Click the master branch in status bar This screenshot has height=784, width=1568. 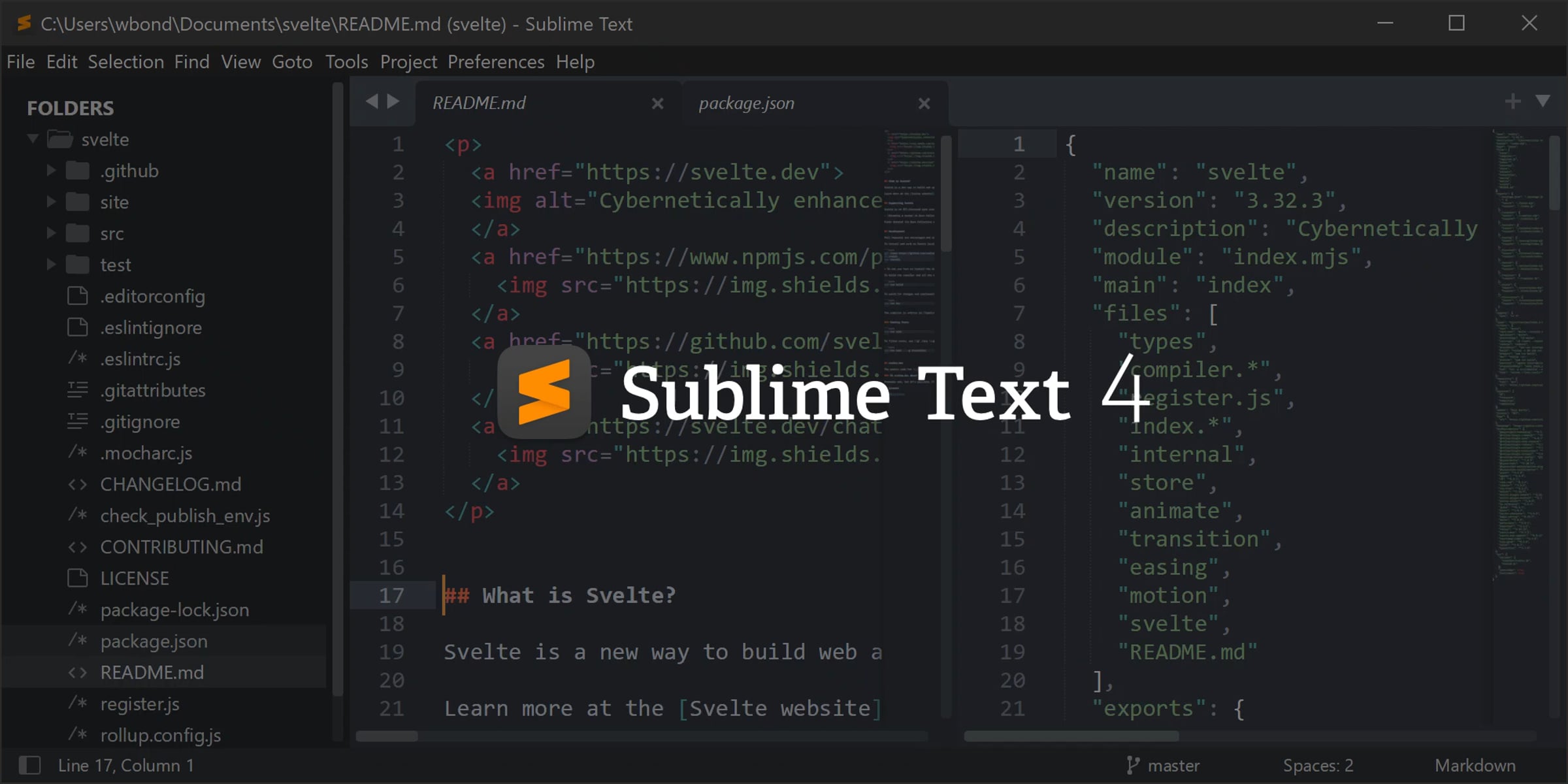pos(1173,765)
